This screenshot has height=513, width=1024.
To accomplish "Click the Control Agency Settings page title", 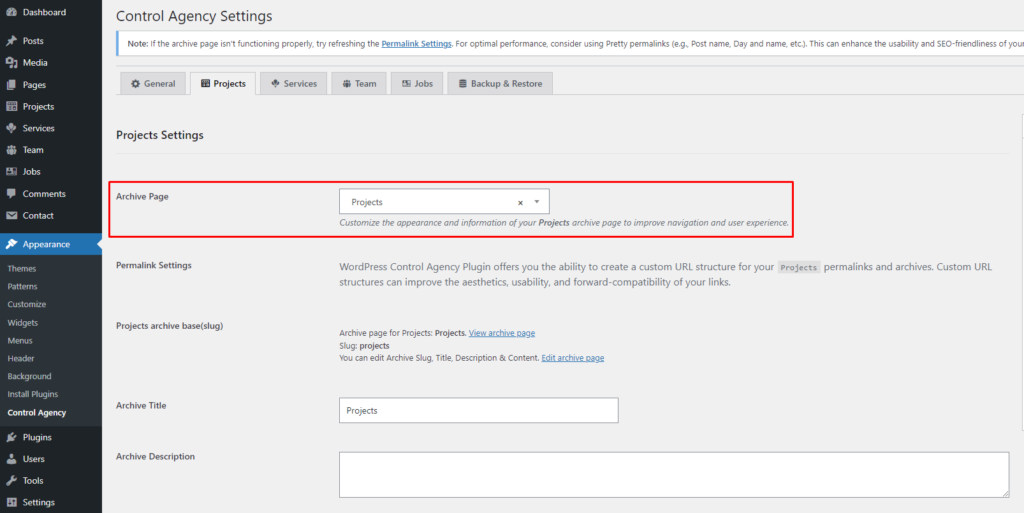I will point(194,16).
